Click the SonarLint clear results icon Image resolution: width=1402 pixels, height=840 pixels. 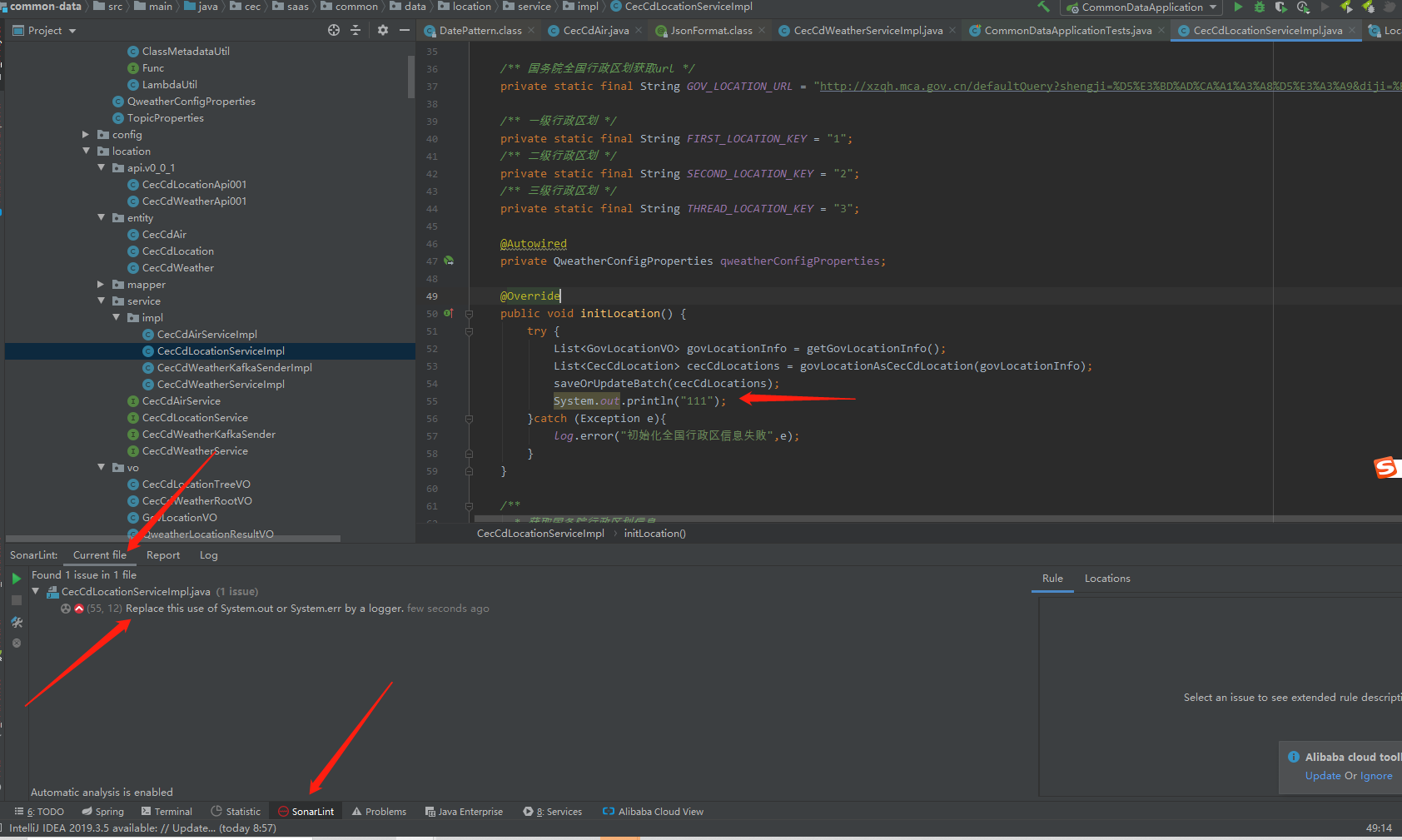click(16, 643)
